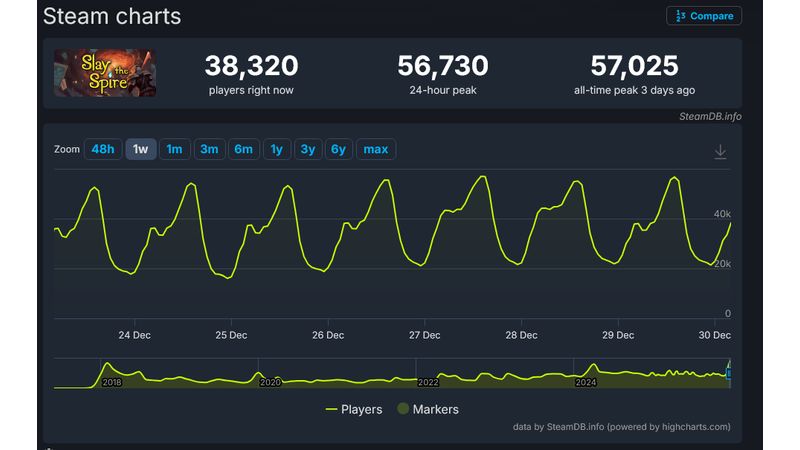Screen dimensions: 800x450
Task: Show the max zoom range
Action: [376, 149]
